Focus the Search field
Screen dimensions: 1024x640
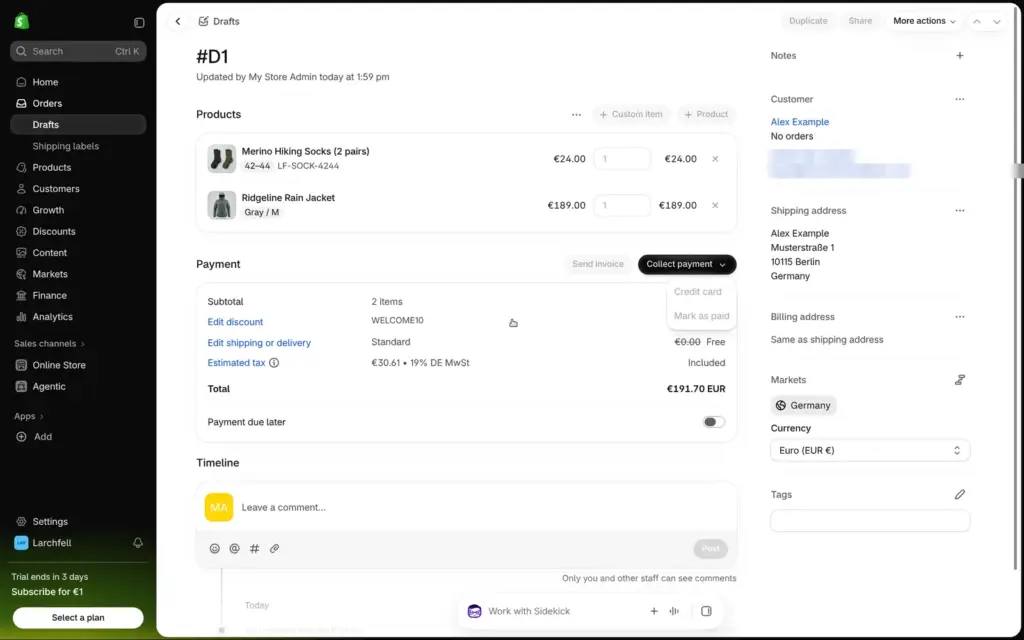pyautogui.click(x=78, y=51)
